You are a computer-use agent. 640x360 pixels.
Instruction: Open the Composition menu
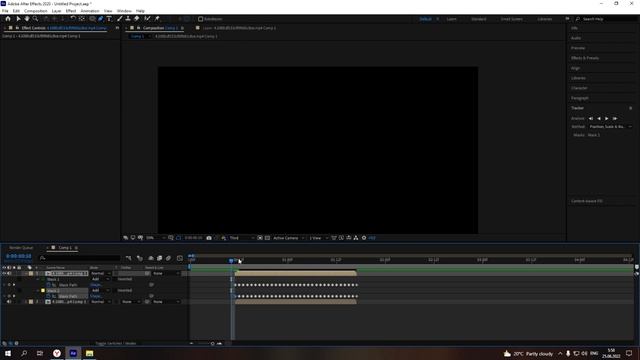(x=36, y=11)
